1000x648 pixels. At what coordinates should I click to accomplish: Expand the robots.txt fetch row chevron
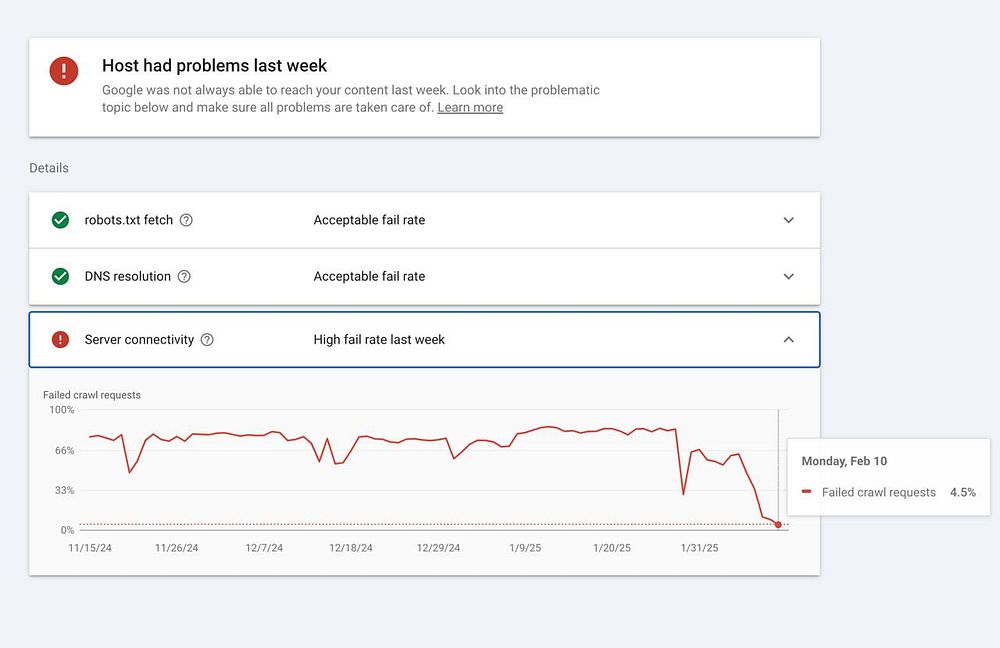pyautogui.click(x=788, y=220)
